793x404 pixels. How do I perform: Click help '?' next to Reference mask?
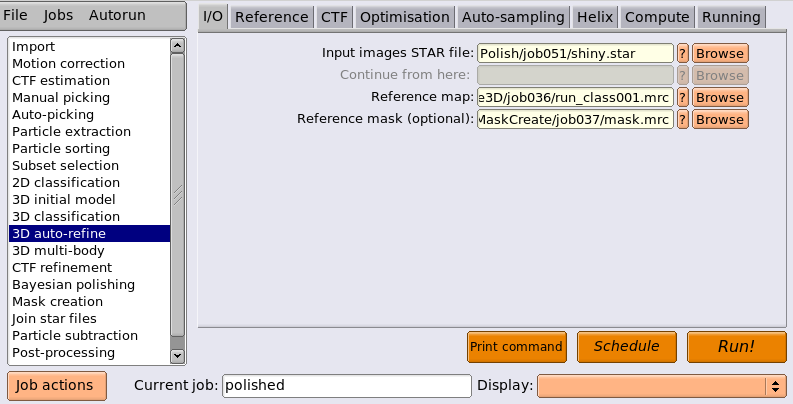683,119
